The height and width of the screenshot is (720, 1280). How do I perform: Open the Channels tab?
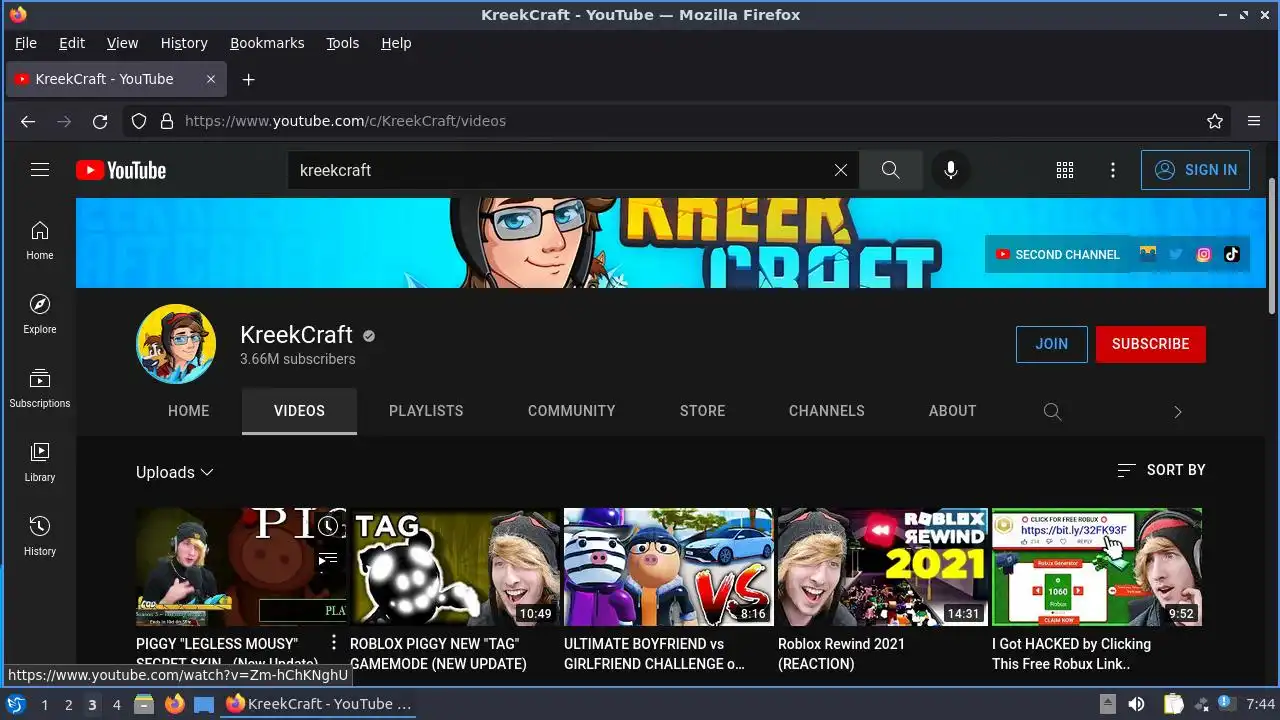827,411
